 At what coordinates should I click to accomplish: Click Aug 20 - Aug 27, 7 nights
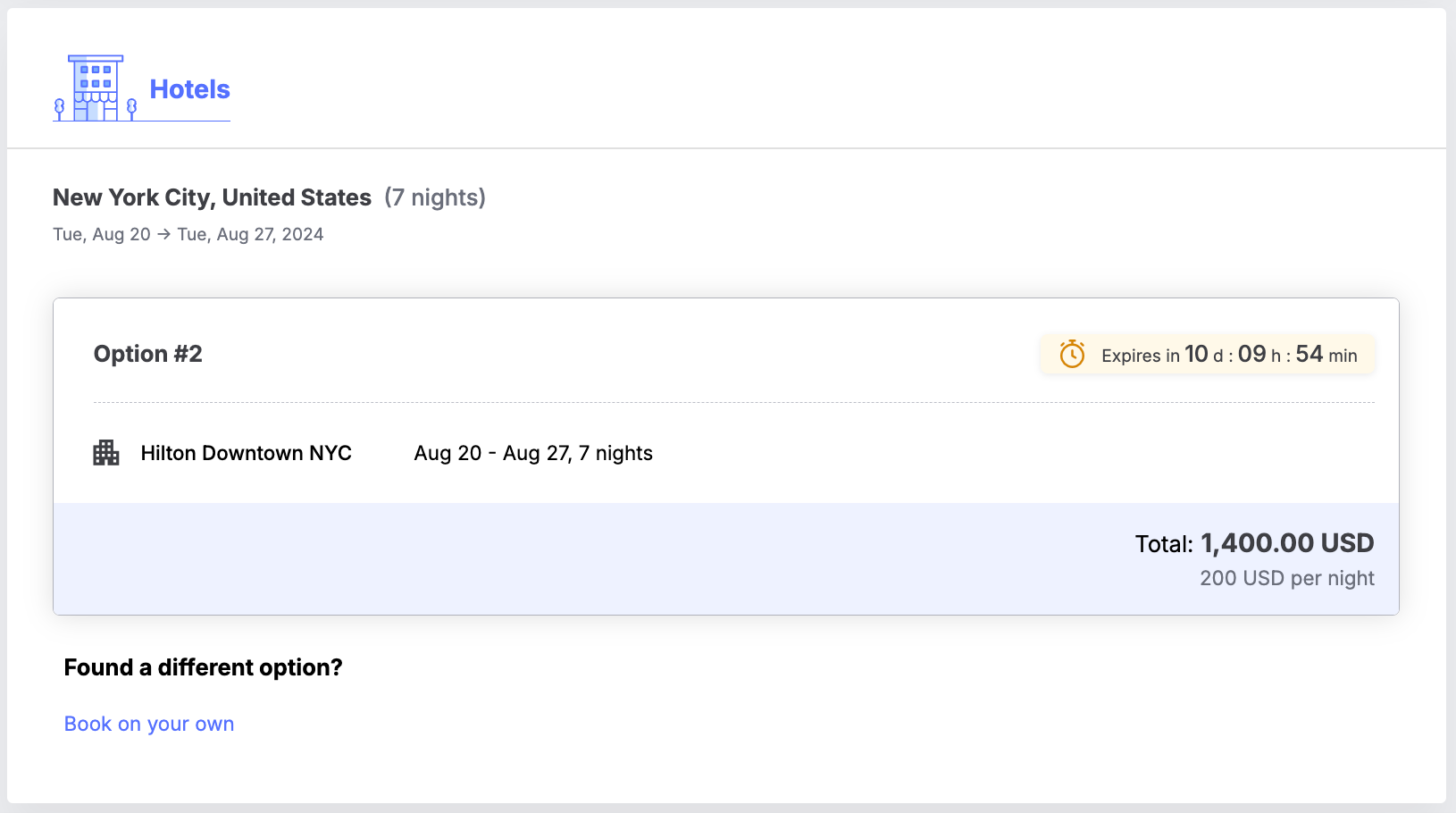click(x=533, y=453)
